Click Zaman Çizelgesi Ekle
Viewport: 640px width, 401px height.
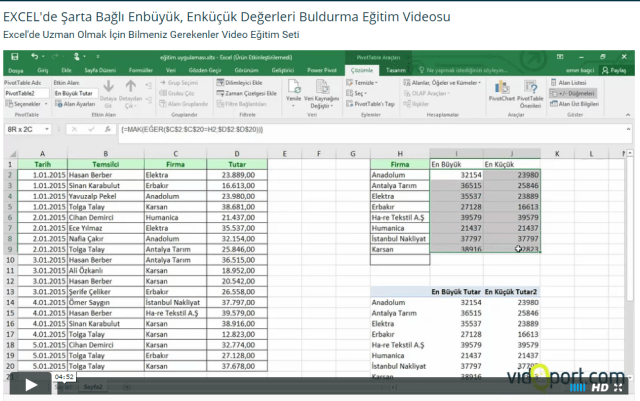click(x=247, y=93)
